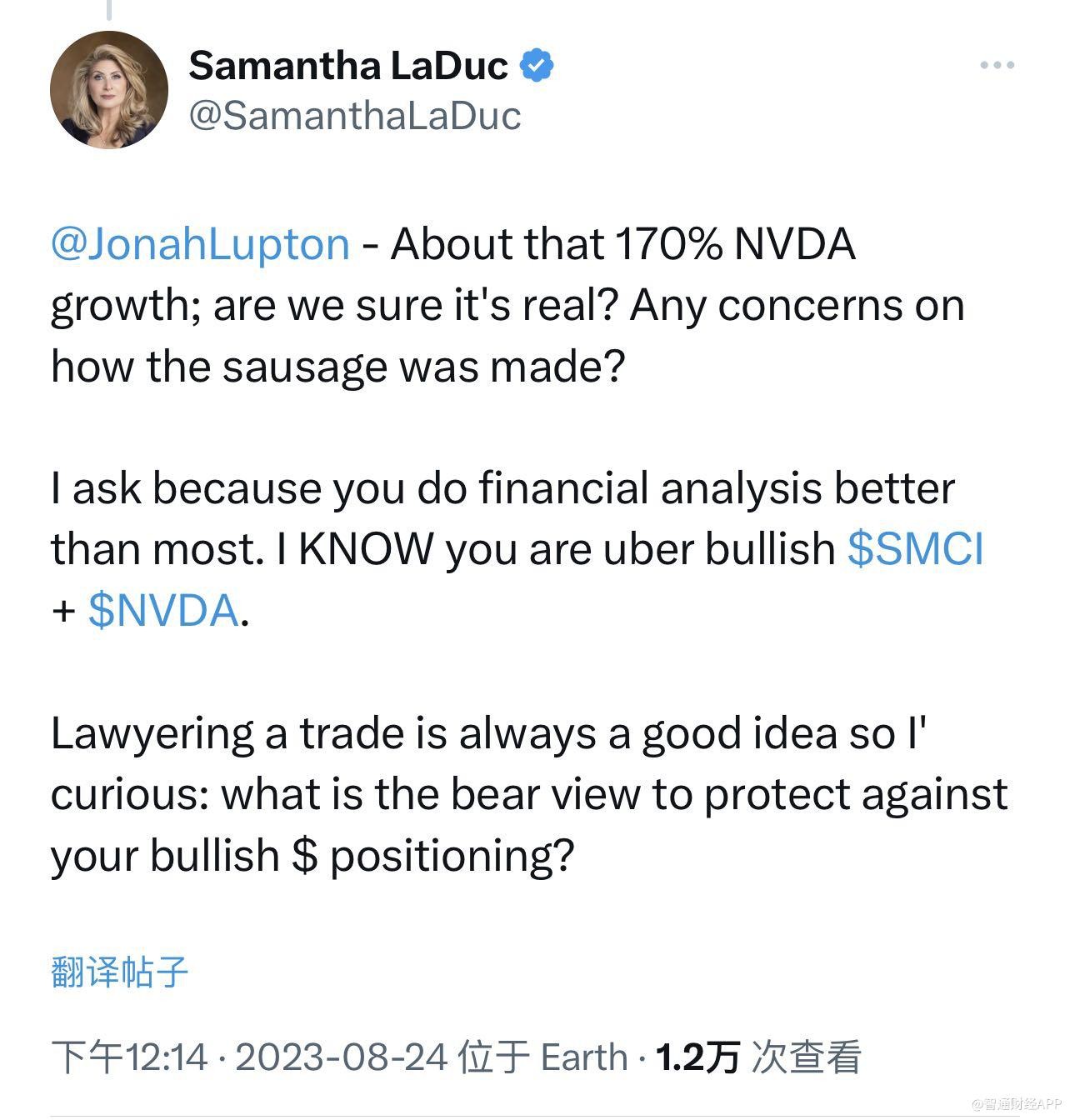Click the thread connector line above avatar
The width and height of the screenshot is (1070, 1120).
109,10
